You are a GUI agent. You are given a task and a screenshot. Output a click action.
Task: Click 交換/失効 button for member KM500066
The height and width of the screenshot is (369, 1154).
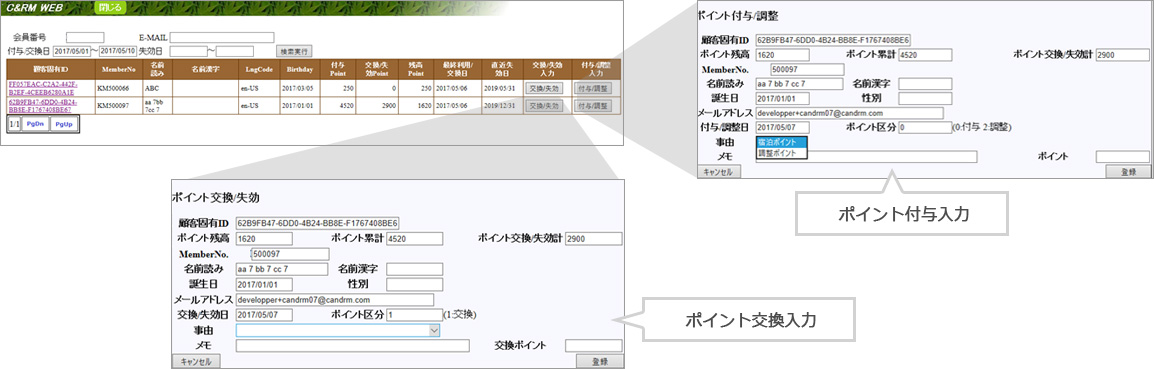click(x=544, y=88)
